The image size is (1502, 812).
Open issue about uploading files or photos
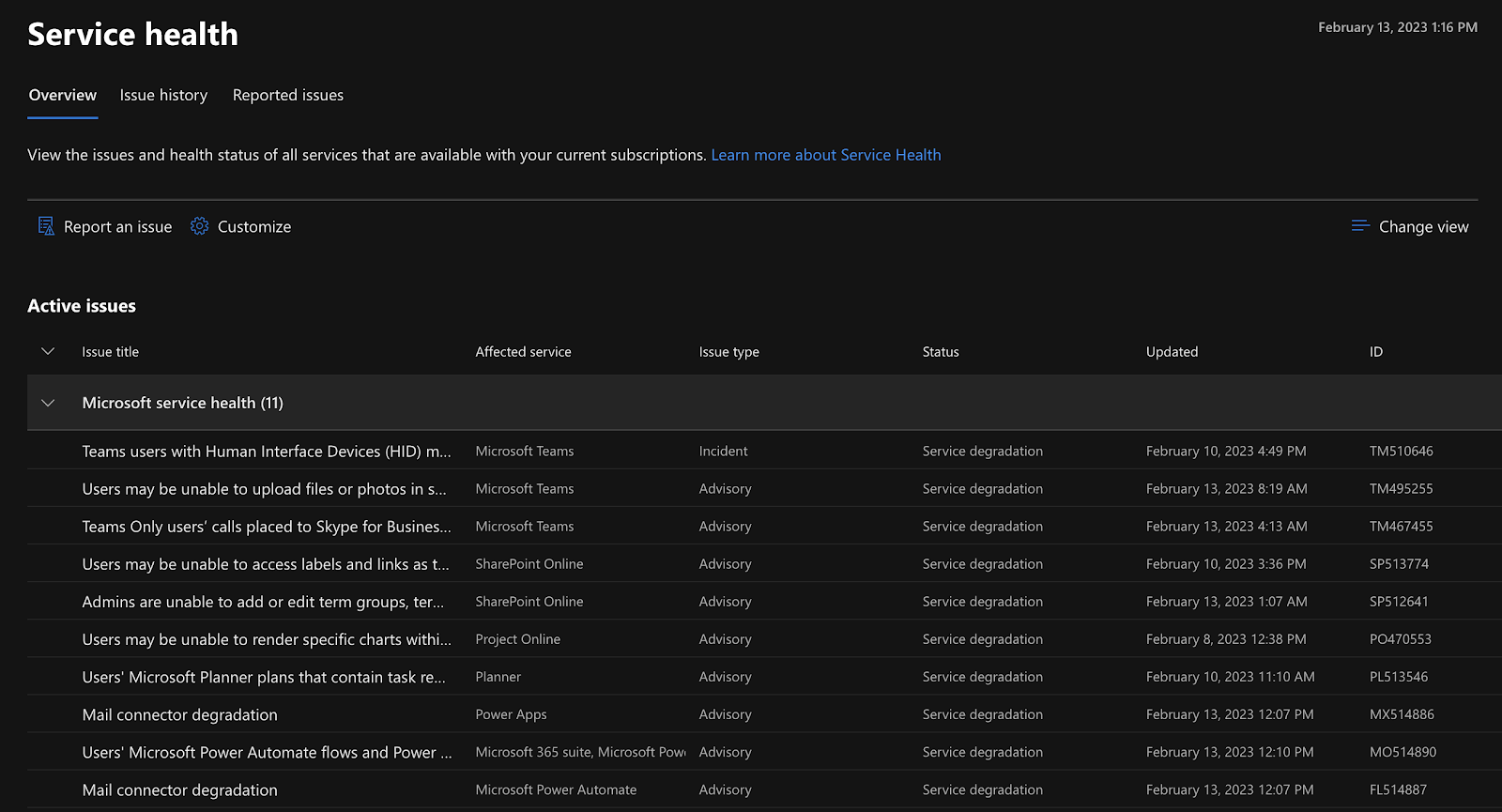tap(264, 489)
